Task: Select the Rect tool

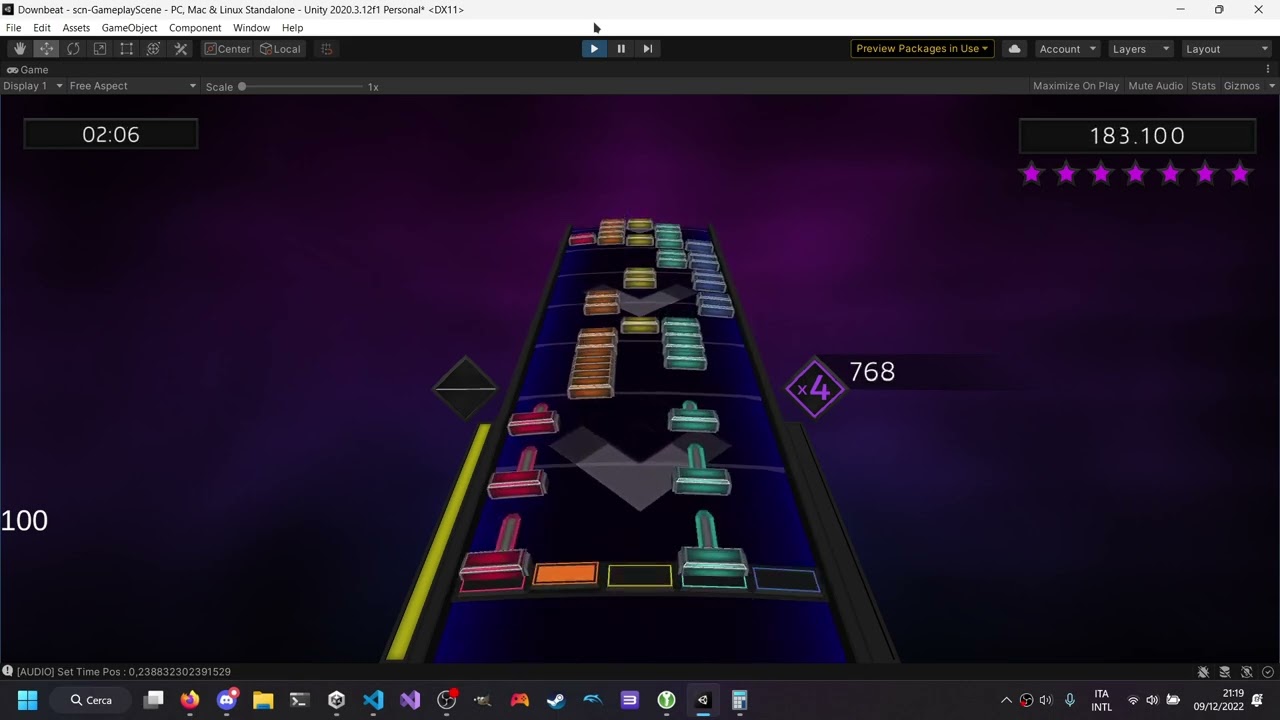Action: click(127, 49)
